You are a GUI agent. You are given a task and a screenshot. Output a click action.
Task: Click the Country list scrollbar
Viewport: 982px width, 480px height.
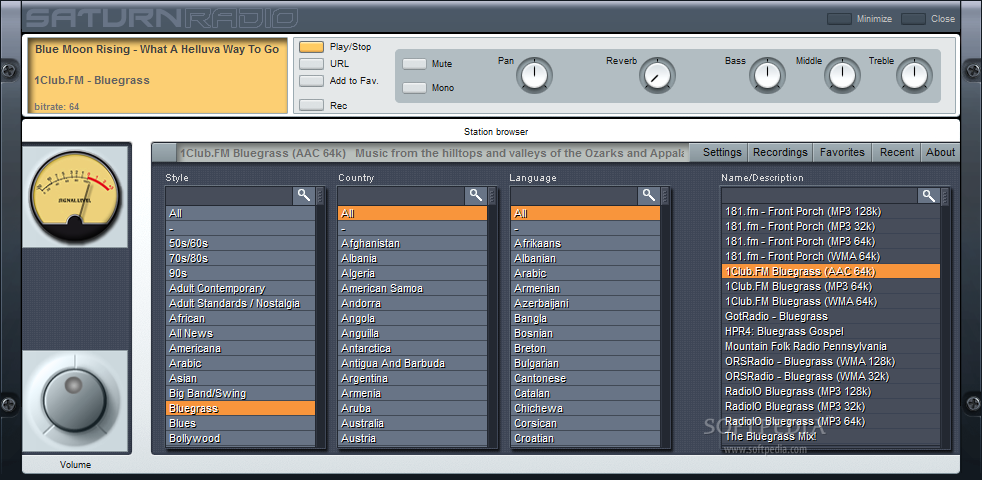pyautogui.click(x=493, y=317)
